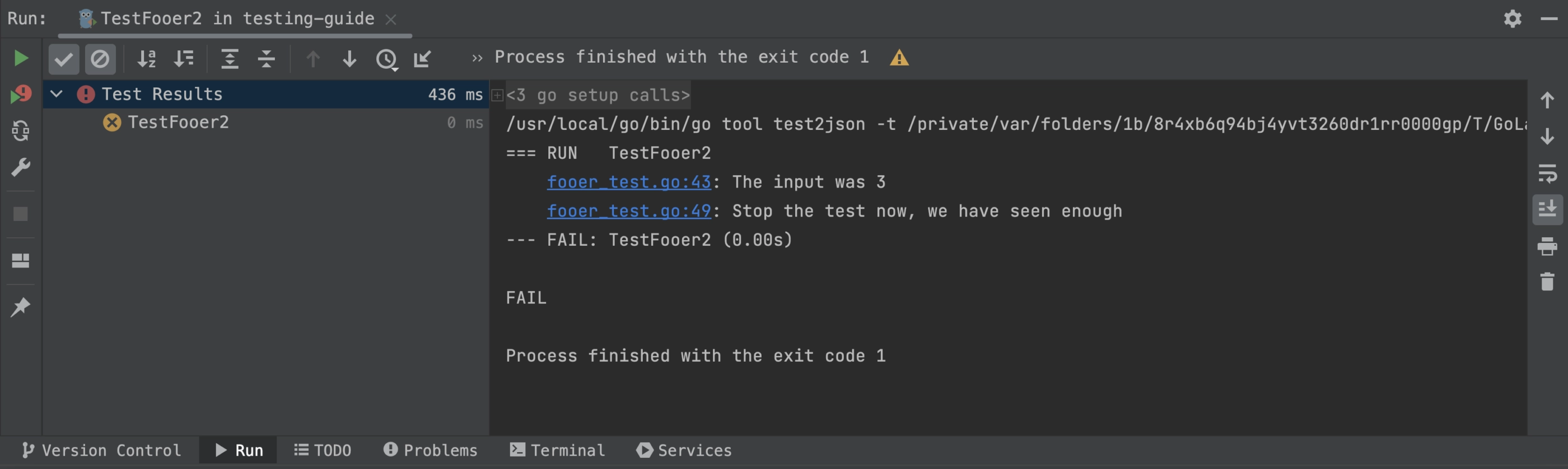Console up arrow to previous stack trace
Image resolution: width=1568 pixels, height=469 pixels.
point(1547,100)
